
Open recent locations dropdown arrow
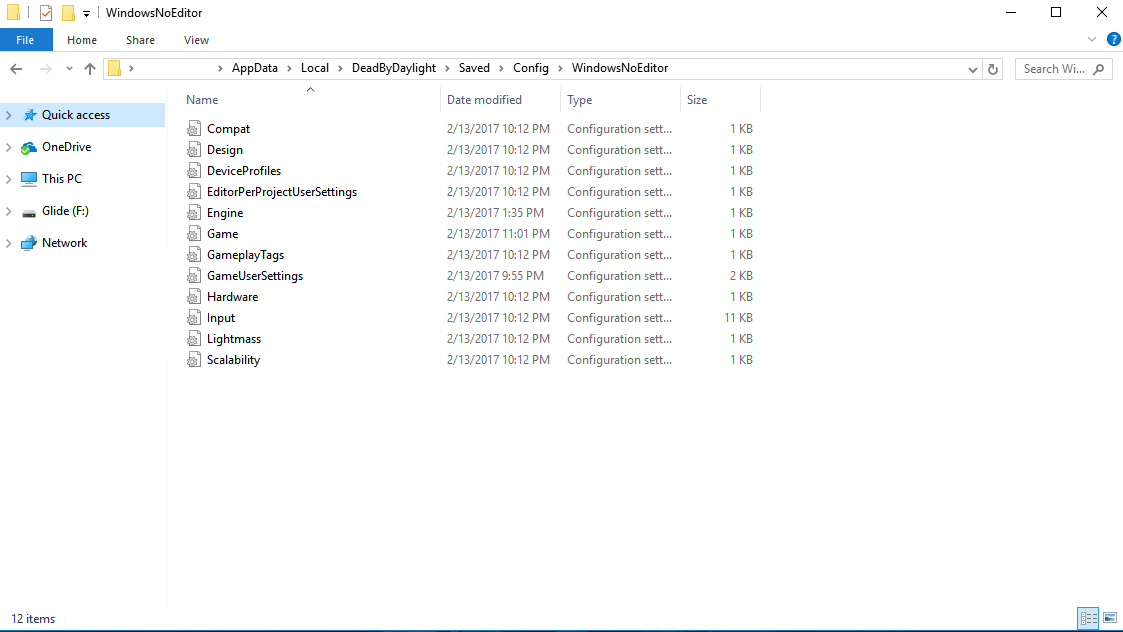pyautogui.click(x=69, y=69)
